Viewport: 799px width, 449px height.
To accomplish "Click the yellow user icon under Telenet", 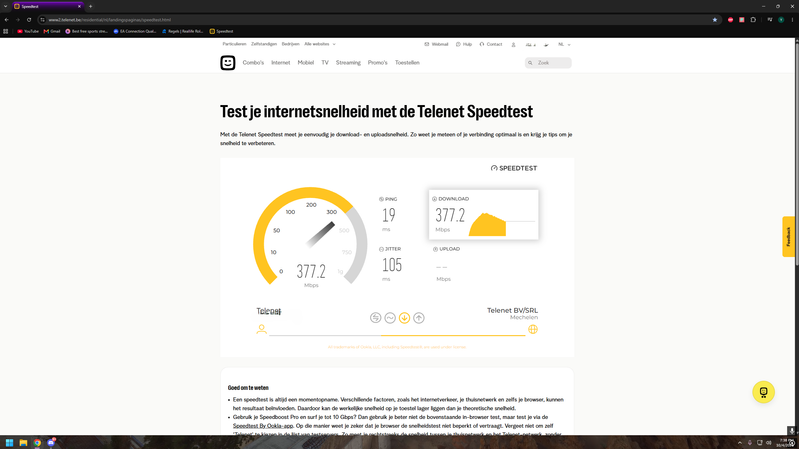I will 261,329.
